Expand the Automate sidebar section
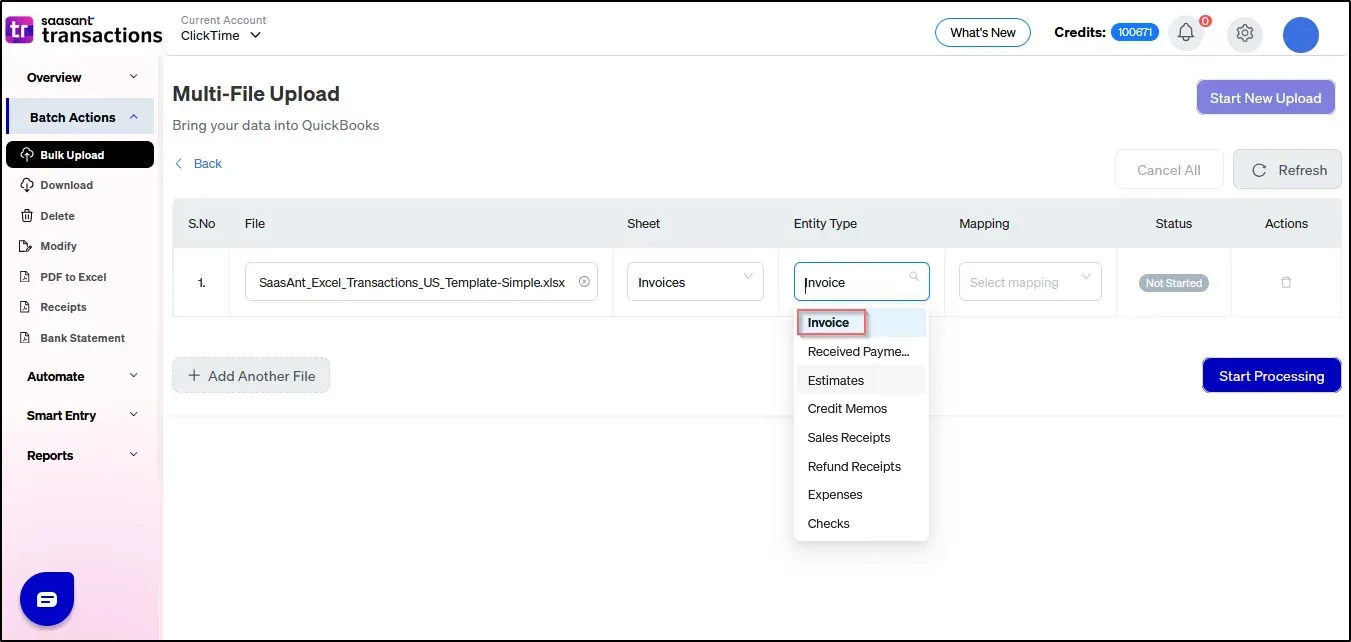Viewport: 1351px width, 642px height. coord(80,376)
